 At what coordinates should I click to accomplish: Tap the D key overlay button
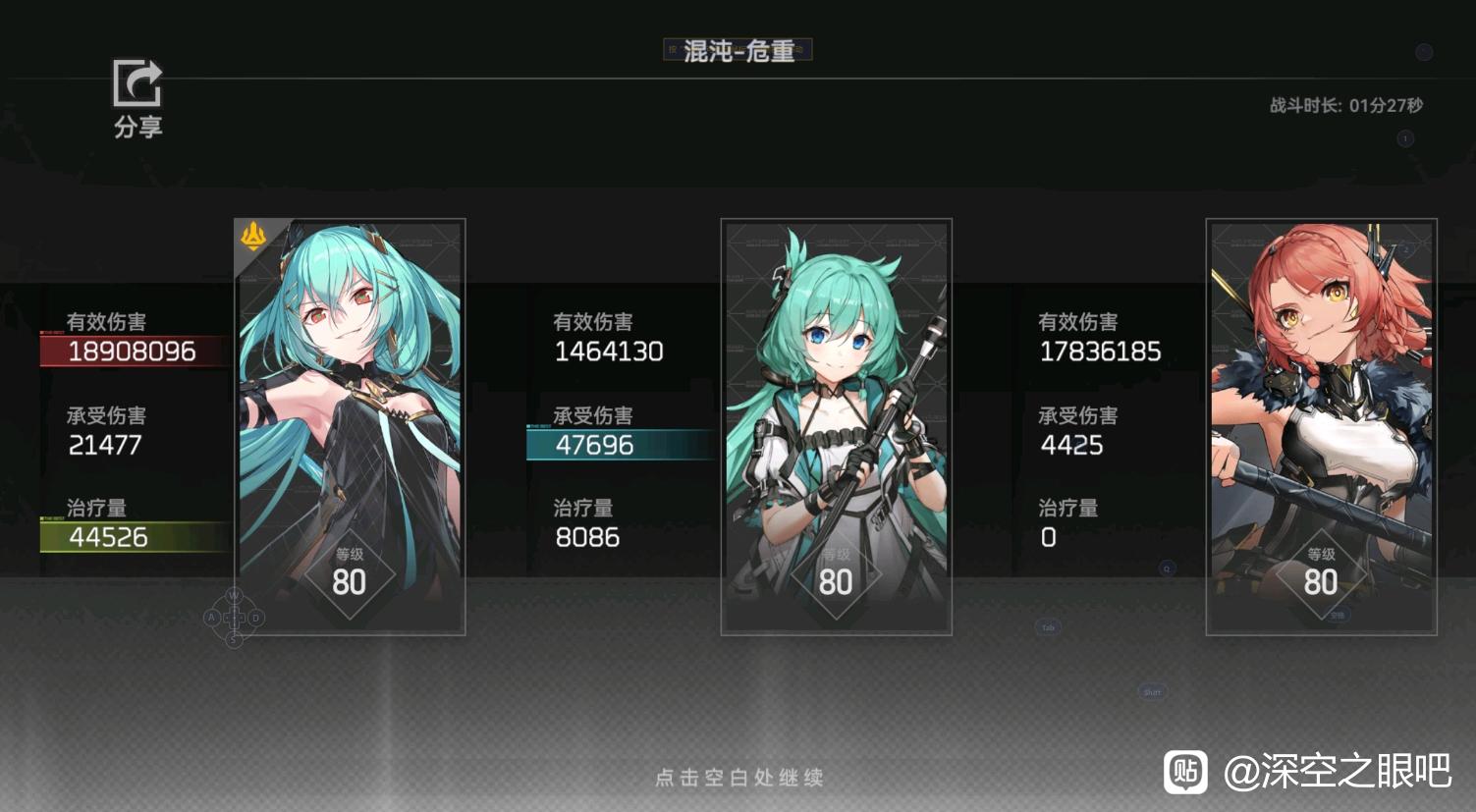coord(256,618)
